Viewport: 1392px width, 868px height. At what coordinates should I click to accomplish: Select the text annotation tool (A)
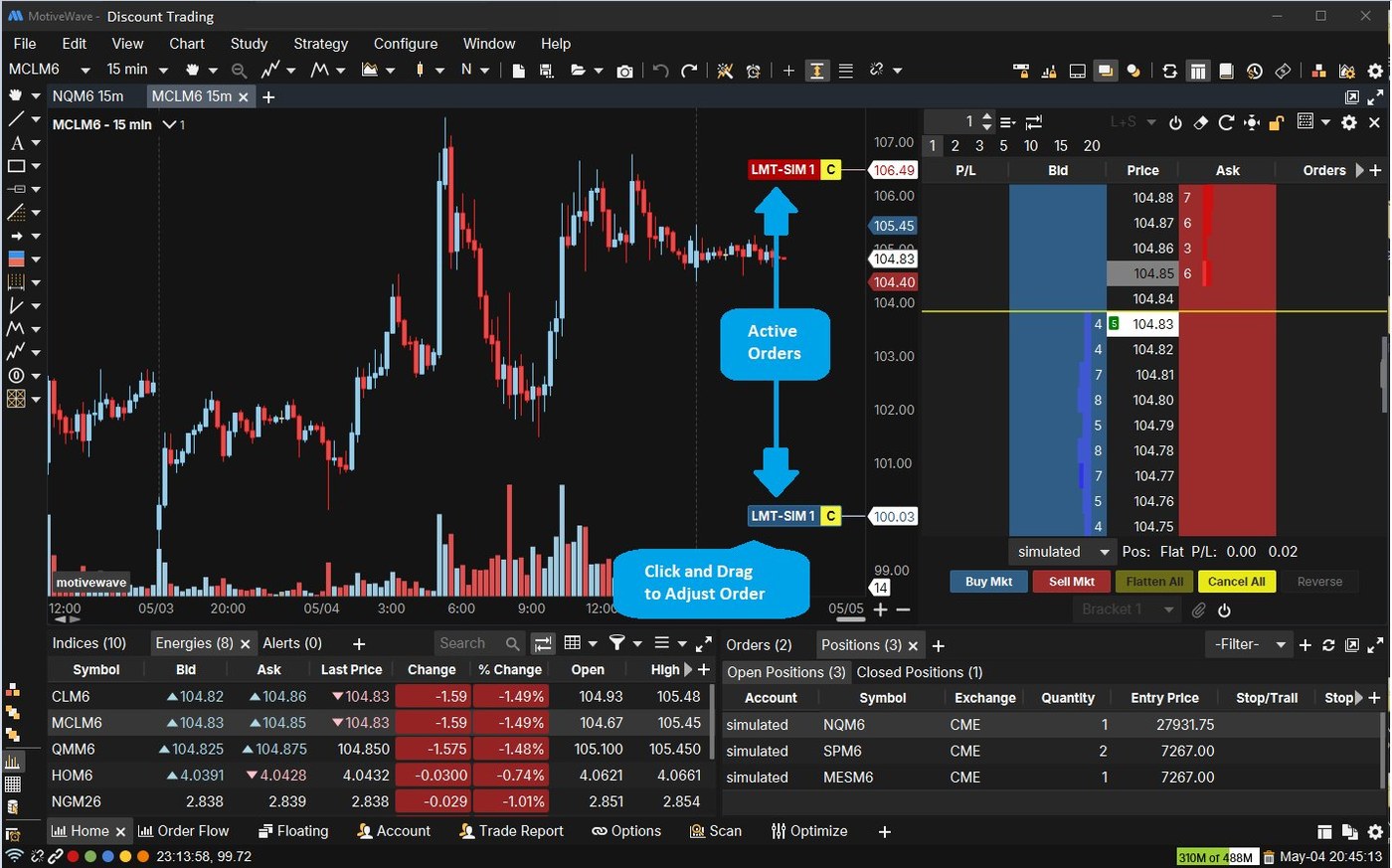pos(17,143)
